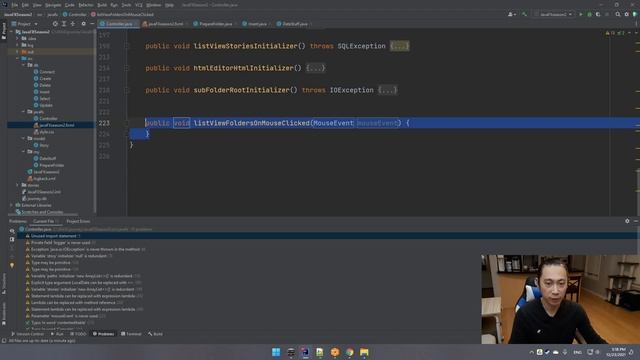This screenshot has height=360, width=640.
Task: Expand the out folder in project tree
Action: coord(18,52)
